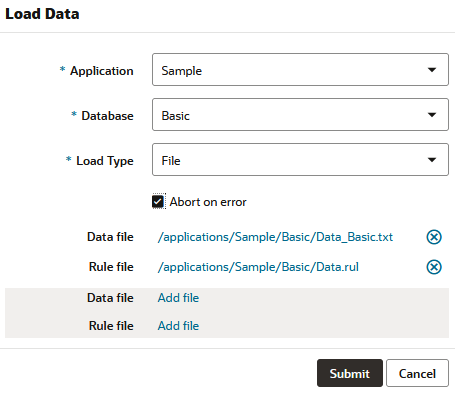The width and height of the screenshot is (455, 394).
Task: Cancel the Load Data dialog
Action: [417, 373]
